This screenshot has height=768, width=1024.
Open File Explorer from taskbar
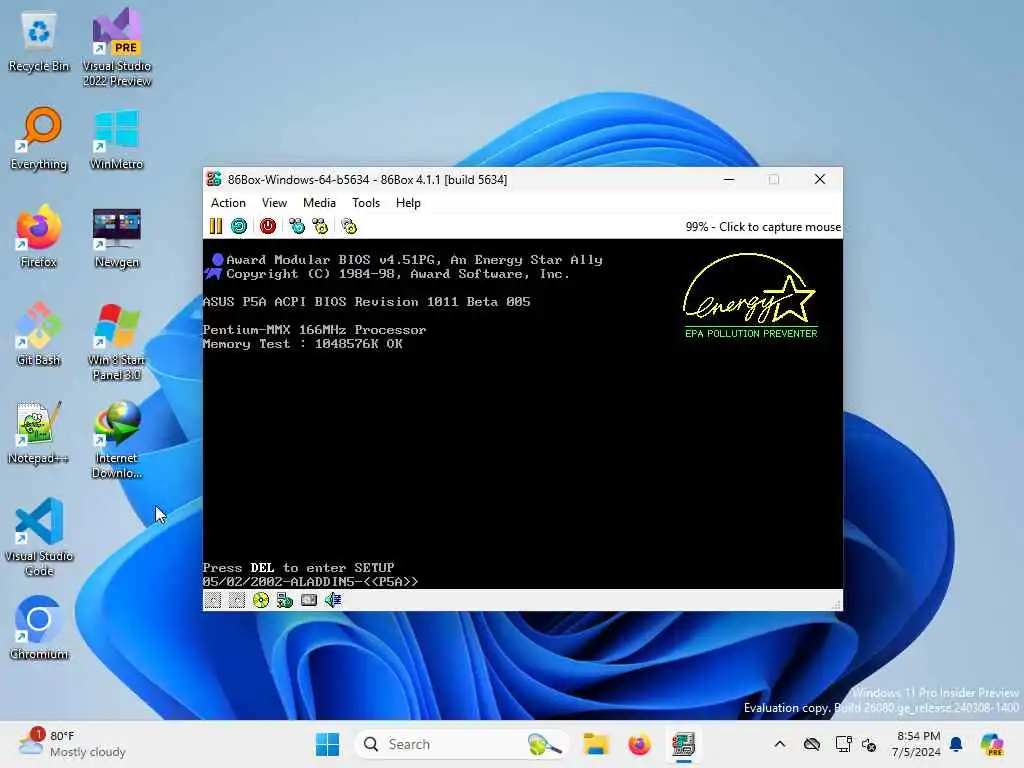tap(596, 744)
